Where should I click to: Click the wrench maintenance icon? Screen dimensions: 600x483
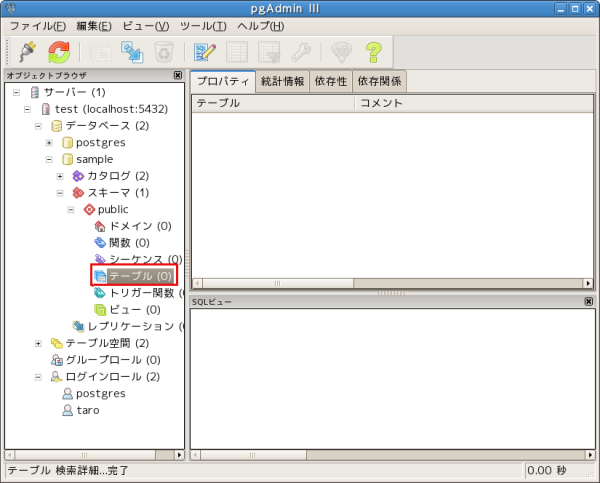click(301, 52)
